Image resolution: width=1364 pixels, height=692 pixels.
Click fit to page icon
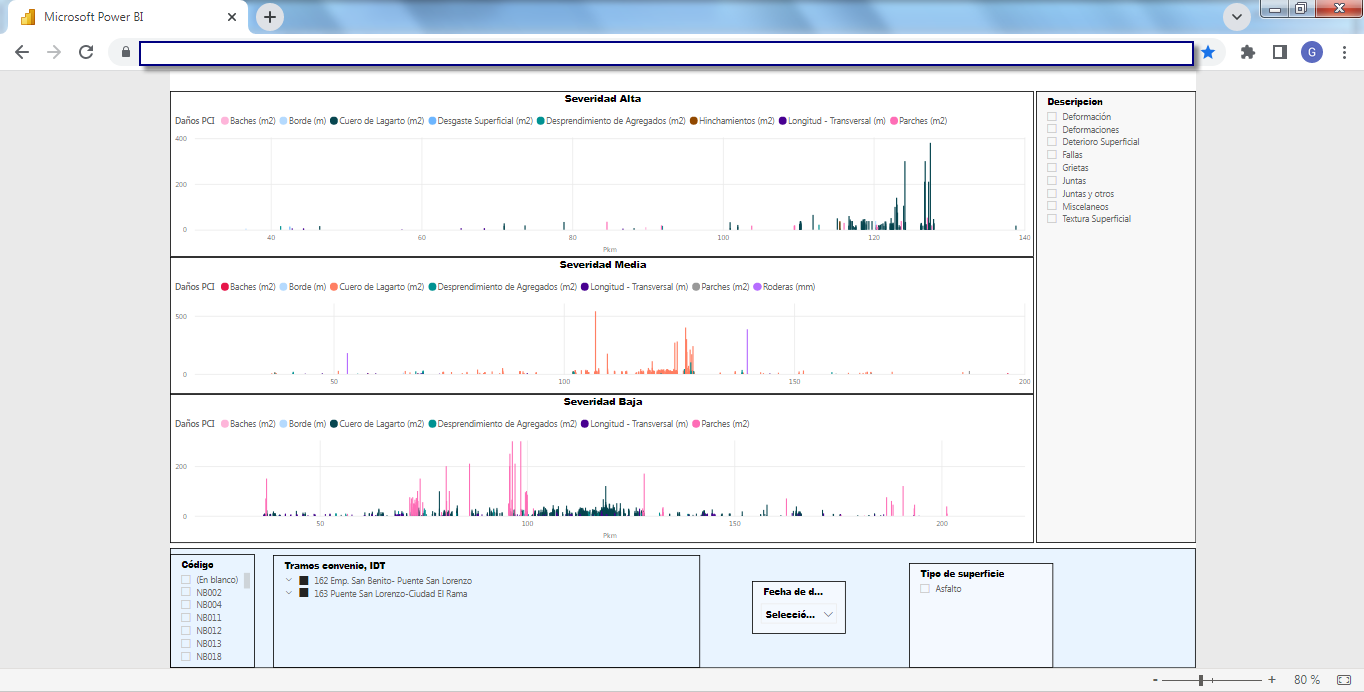coord(1343,680)
